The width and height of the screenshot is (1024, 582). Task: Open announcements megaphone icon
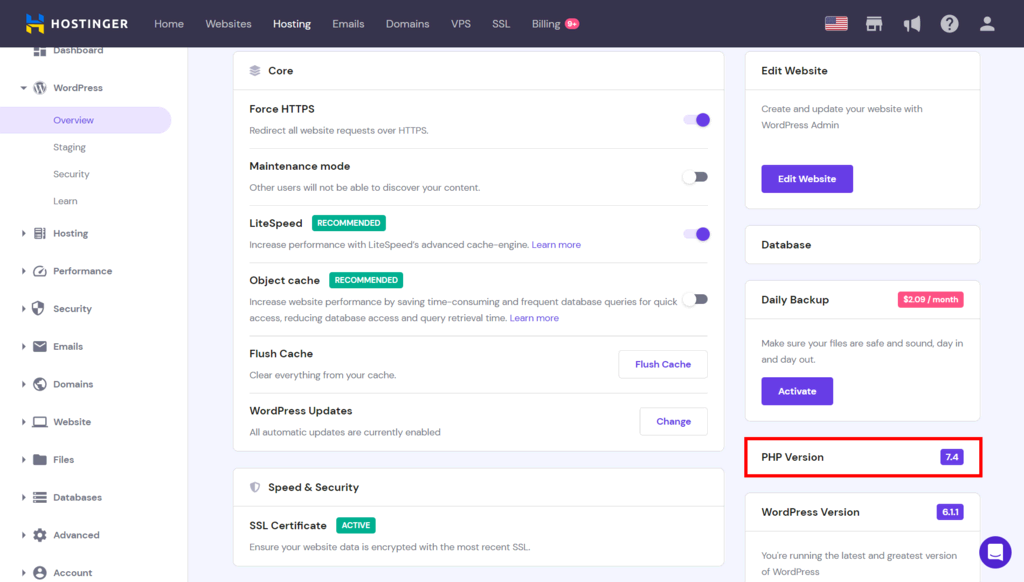[912, 24]
